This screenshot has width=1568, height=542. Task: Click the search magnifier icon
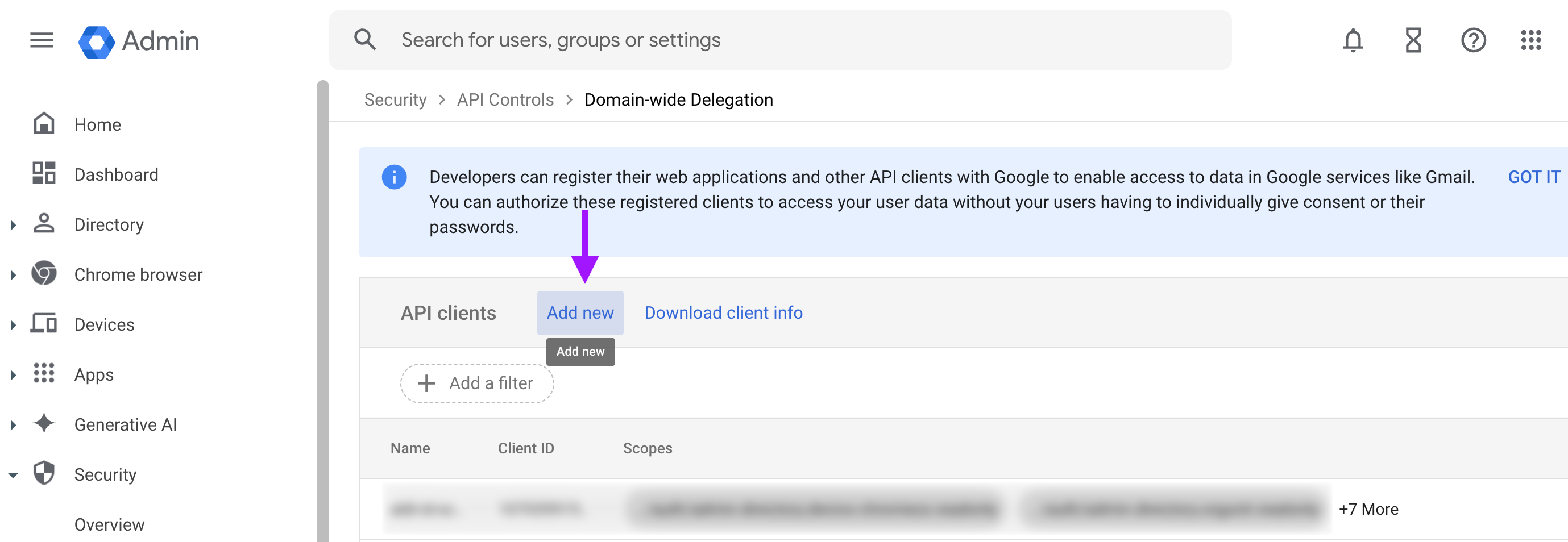click(364, 40)
